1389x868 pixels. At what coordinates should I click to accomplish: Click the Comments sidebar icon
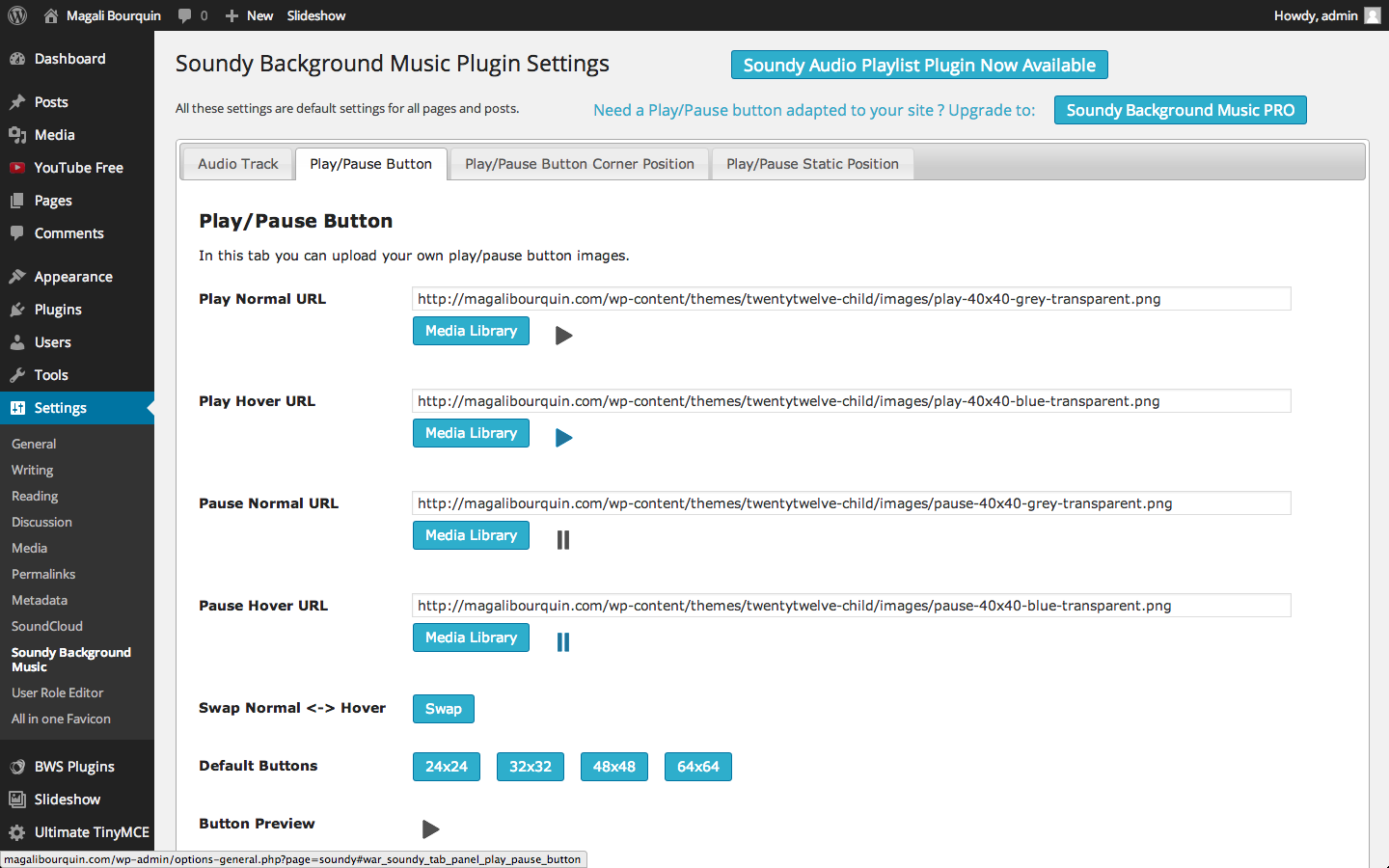(x=17, y=233)
